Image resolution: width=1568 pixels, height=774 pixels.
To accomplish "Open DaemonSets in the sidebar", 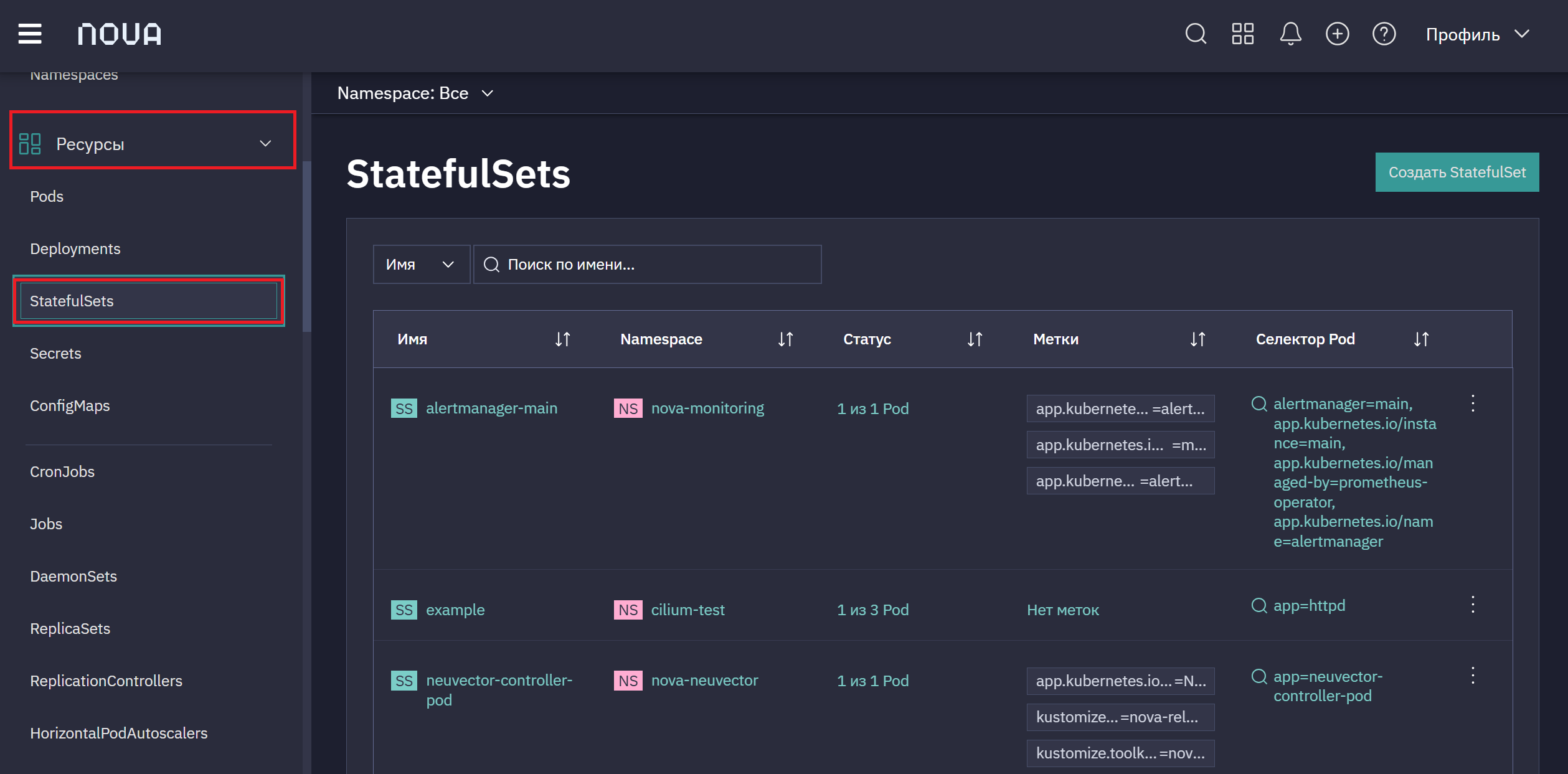I will pos(73,576).
